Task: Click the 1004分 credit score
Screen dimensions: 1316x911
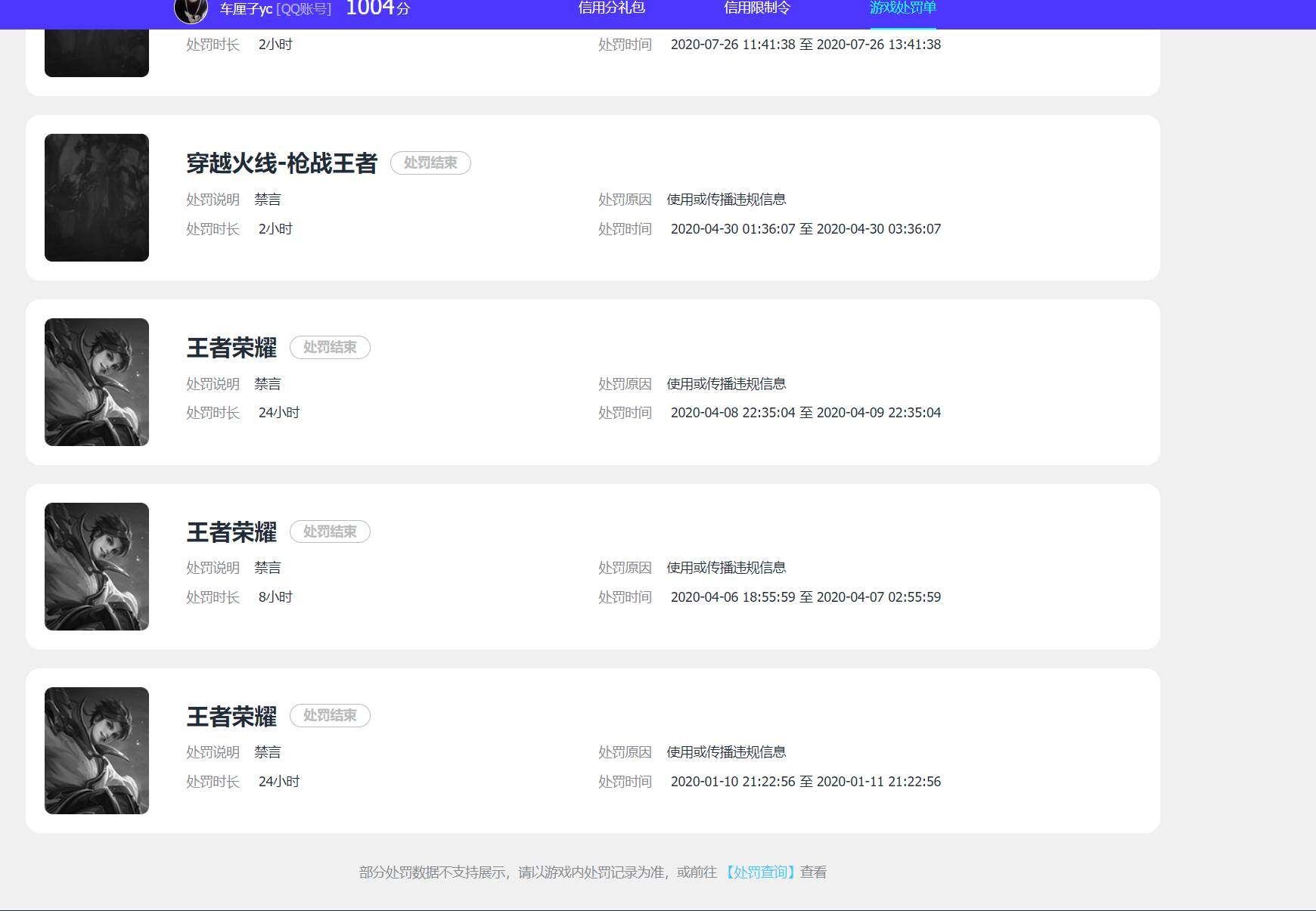Action: tap(377, 8)
